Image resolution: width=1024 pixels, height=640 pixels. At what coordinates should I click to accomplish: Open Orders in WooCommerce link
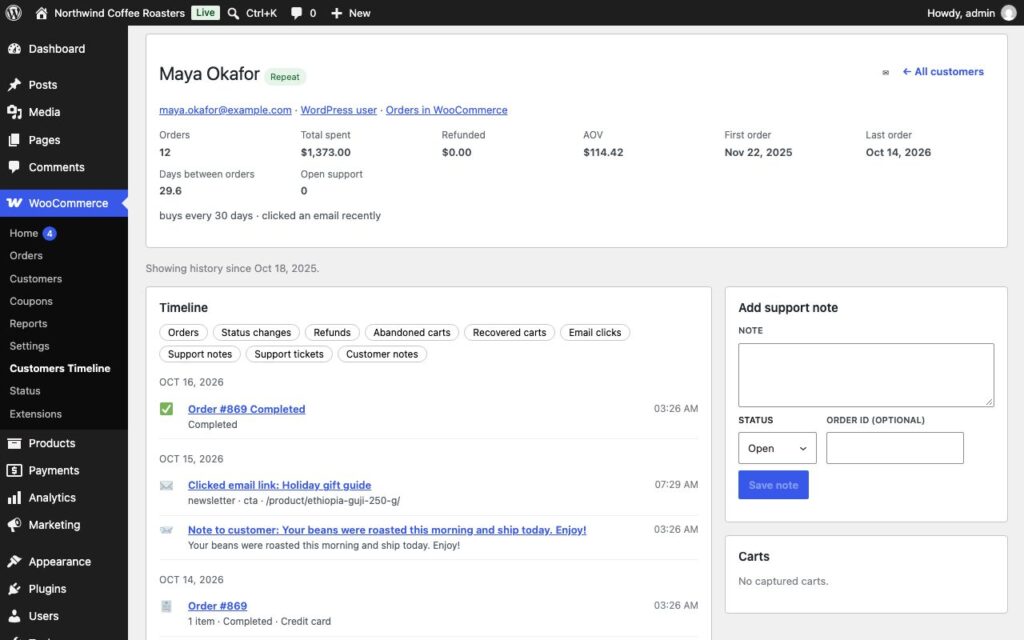tap(447, 110)
